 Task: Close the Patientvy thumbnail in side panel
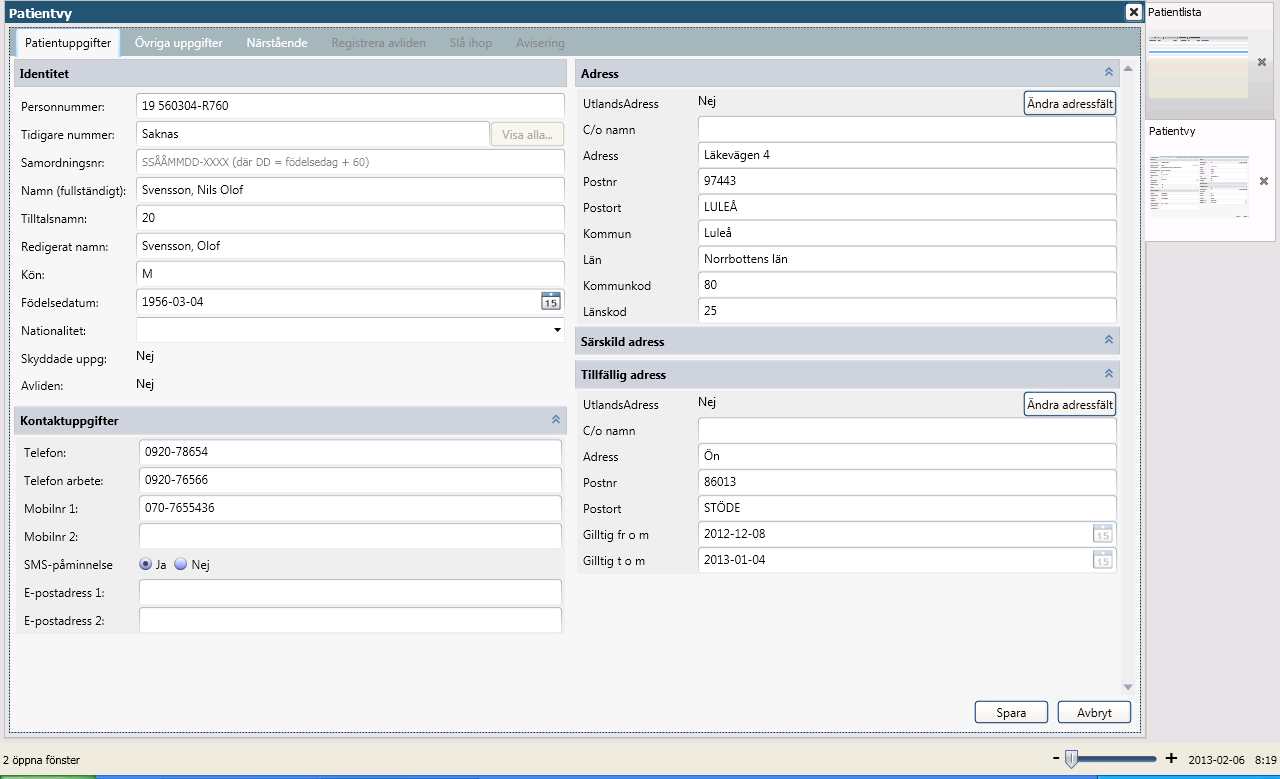1264,181
